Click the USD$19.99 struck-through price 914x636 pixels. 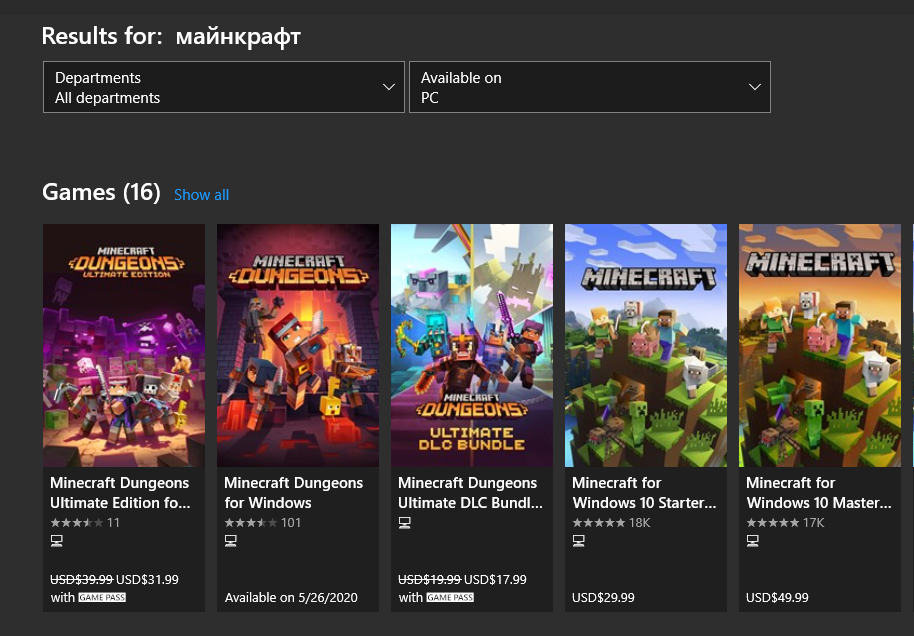coord(430,579)
